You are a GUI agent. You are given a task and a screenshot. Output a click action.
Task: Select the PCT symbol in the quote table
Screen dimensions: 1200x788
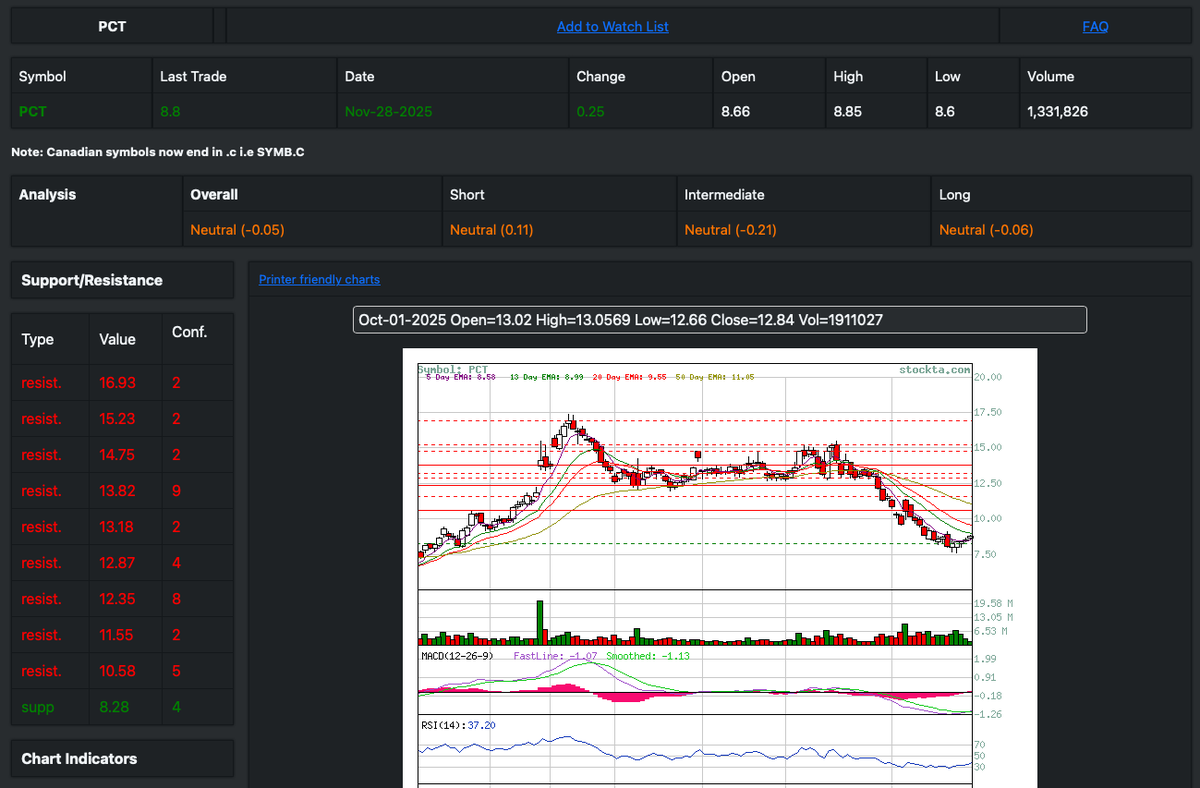[x=30, y=111]
